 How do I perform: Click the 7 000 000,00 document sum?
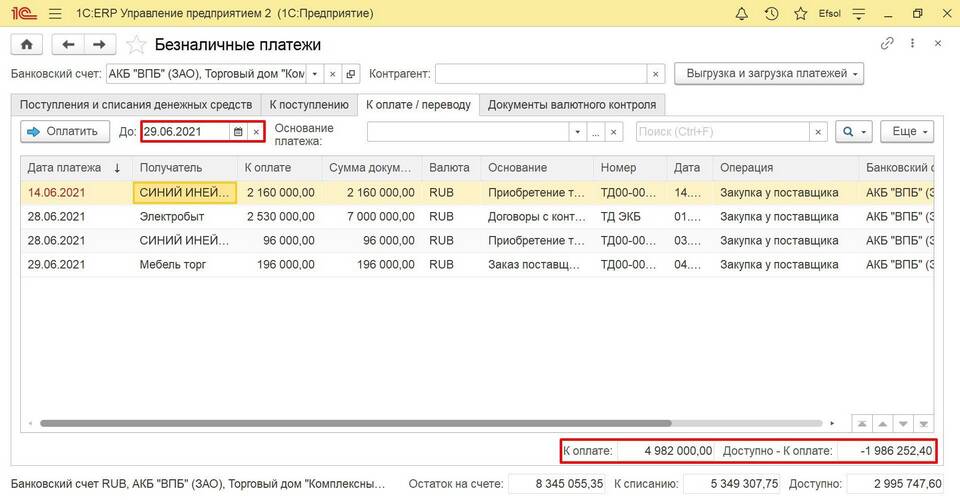(x=372, y=217)
